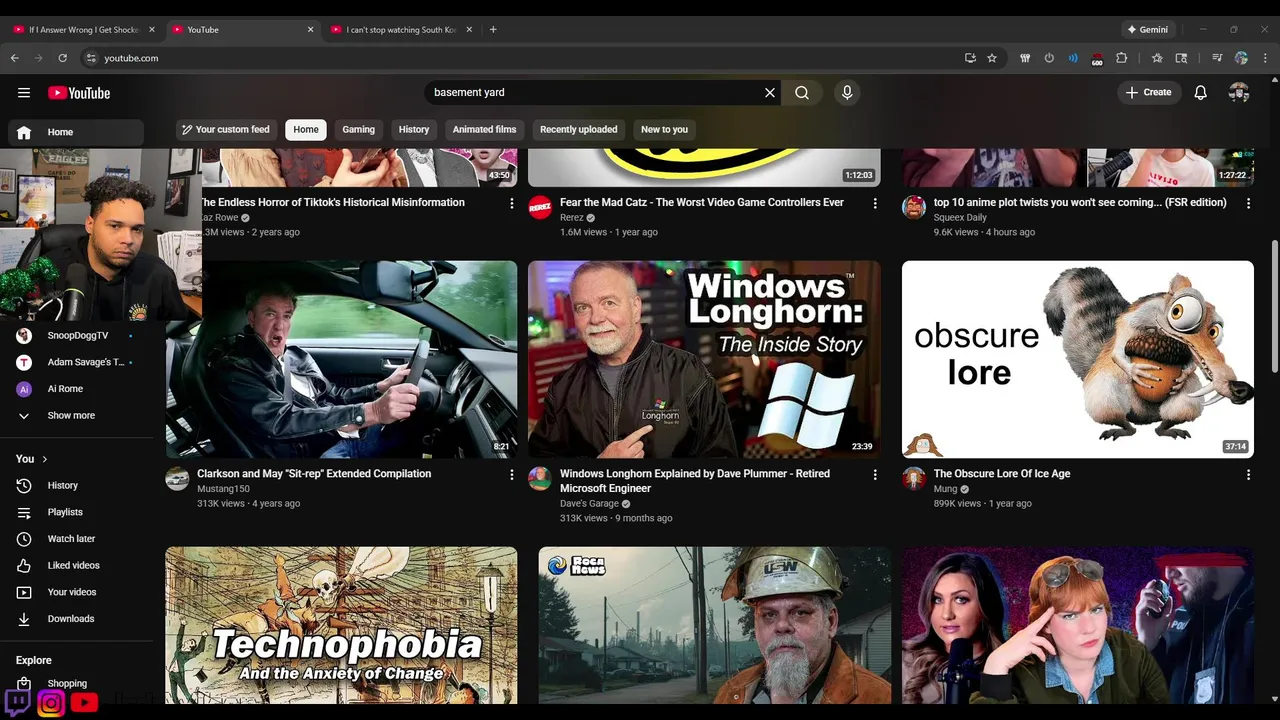Viewport: 1280px width, 720px height.
Task: Open options menu for Clarkson and May video
Action: pyautogui.click(x=512, y=475)
